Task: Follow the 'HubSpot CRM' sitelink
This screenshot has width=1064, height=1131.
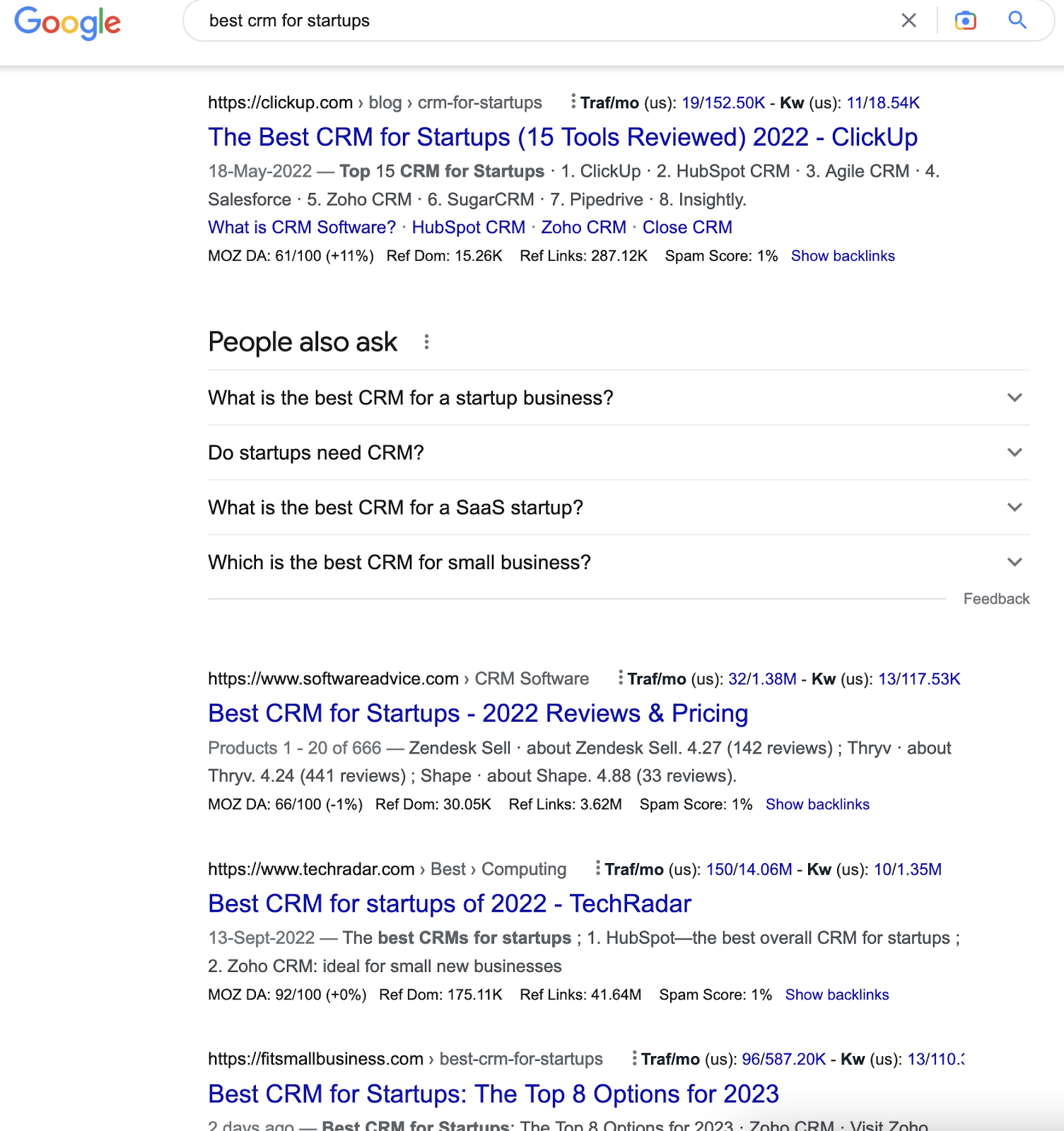Action: pyautogui.click(x=469, y=228)
